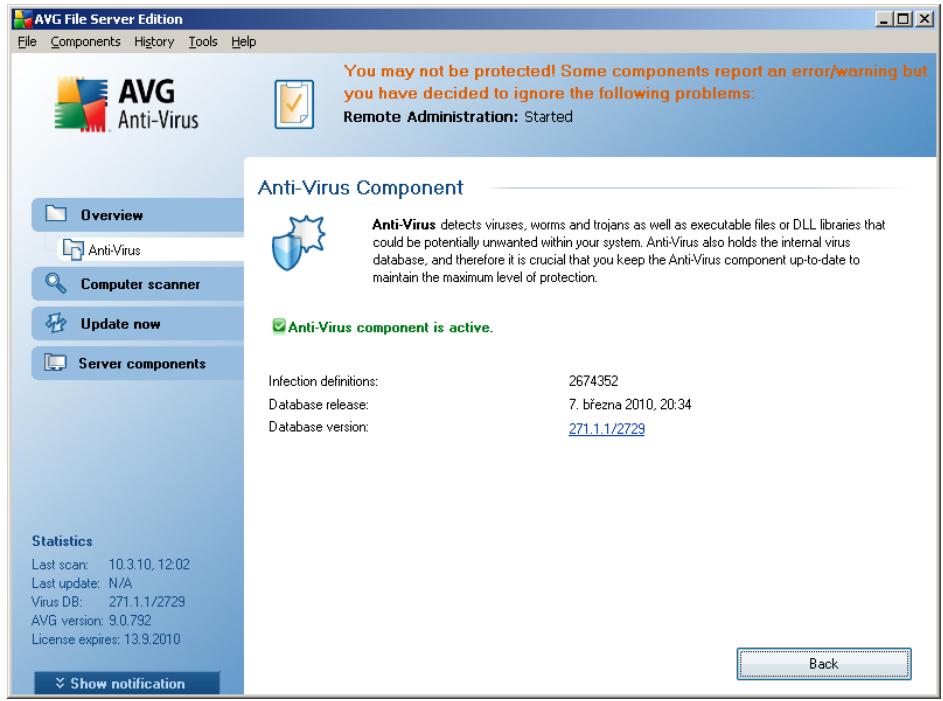This screenshot has height=701, width=943.
Task: Maximize the AVG window
Action: [903, 19]
